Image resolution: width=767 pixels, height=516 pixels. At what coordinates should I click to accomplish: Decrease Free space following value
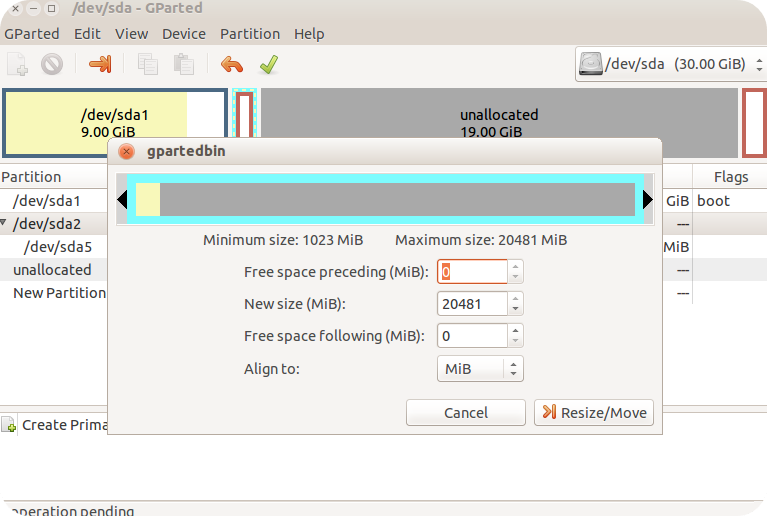515,341
